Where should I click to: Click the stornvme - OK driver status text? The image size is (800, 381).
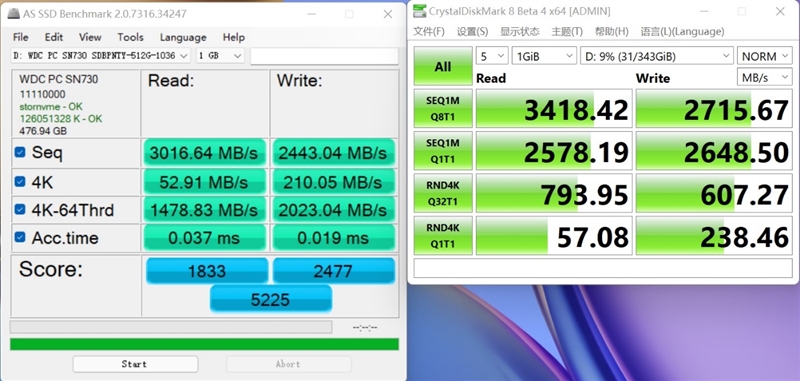click(51, 107)
